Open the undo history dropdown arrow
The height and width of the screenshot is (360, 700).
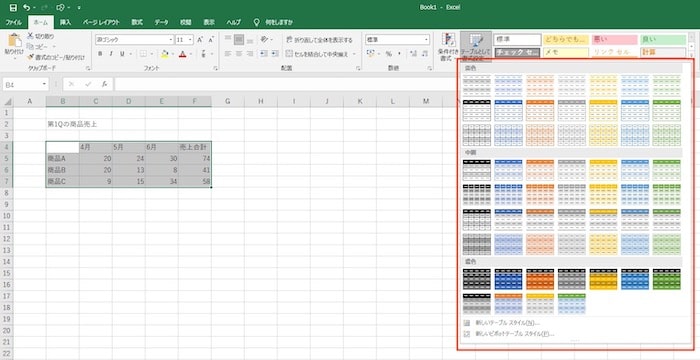tap(34, 8)
